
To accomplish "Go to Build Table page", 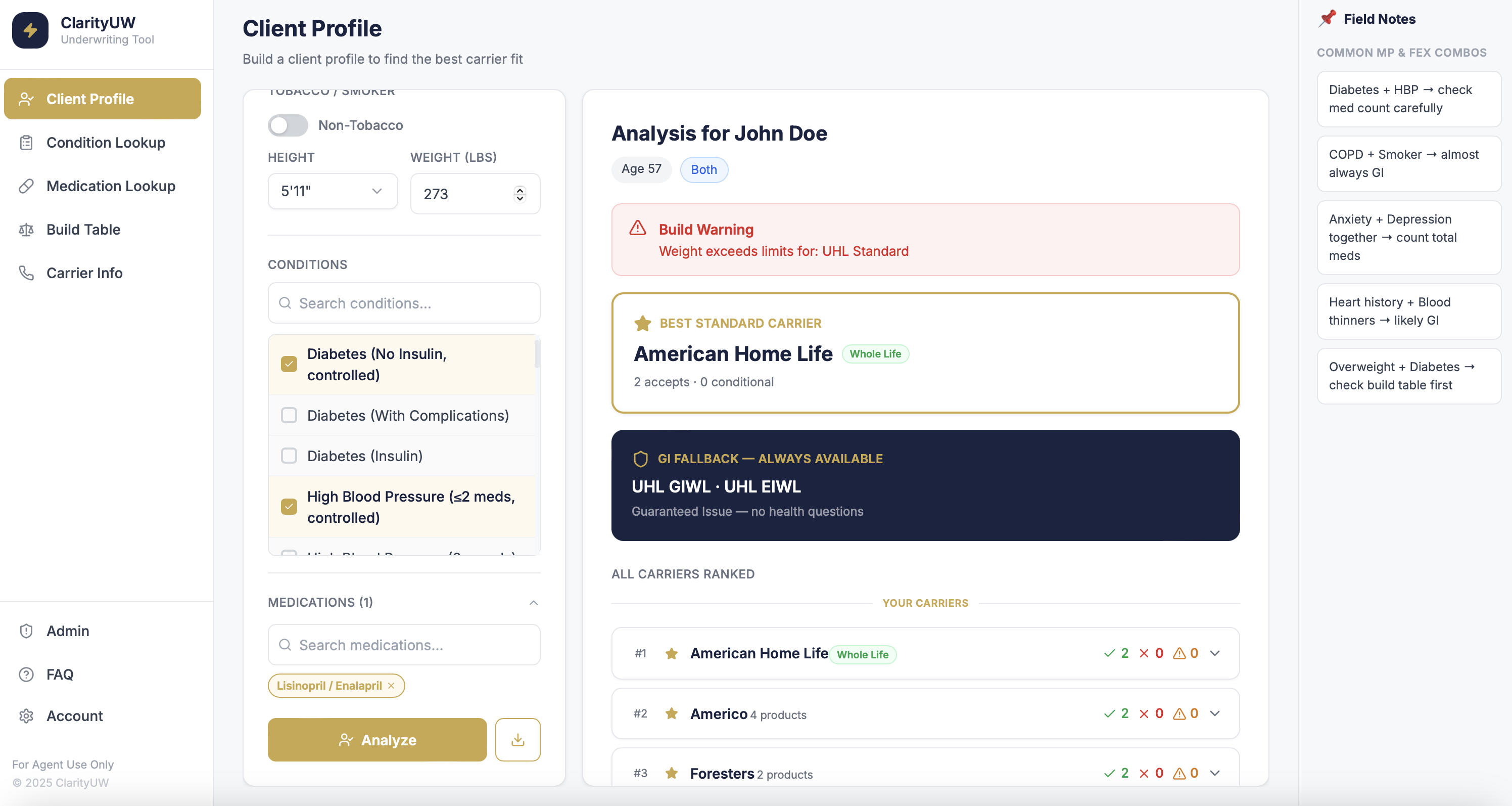I will pos(103,229).
